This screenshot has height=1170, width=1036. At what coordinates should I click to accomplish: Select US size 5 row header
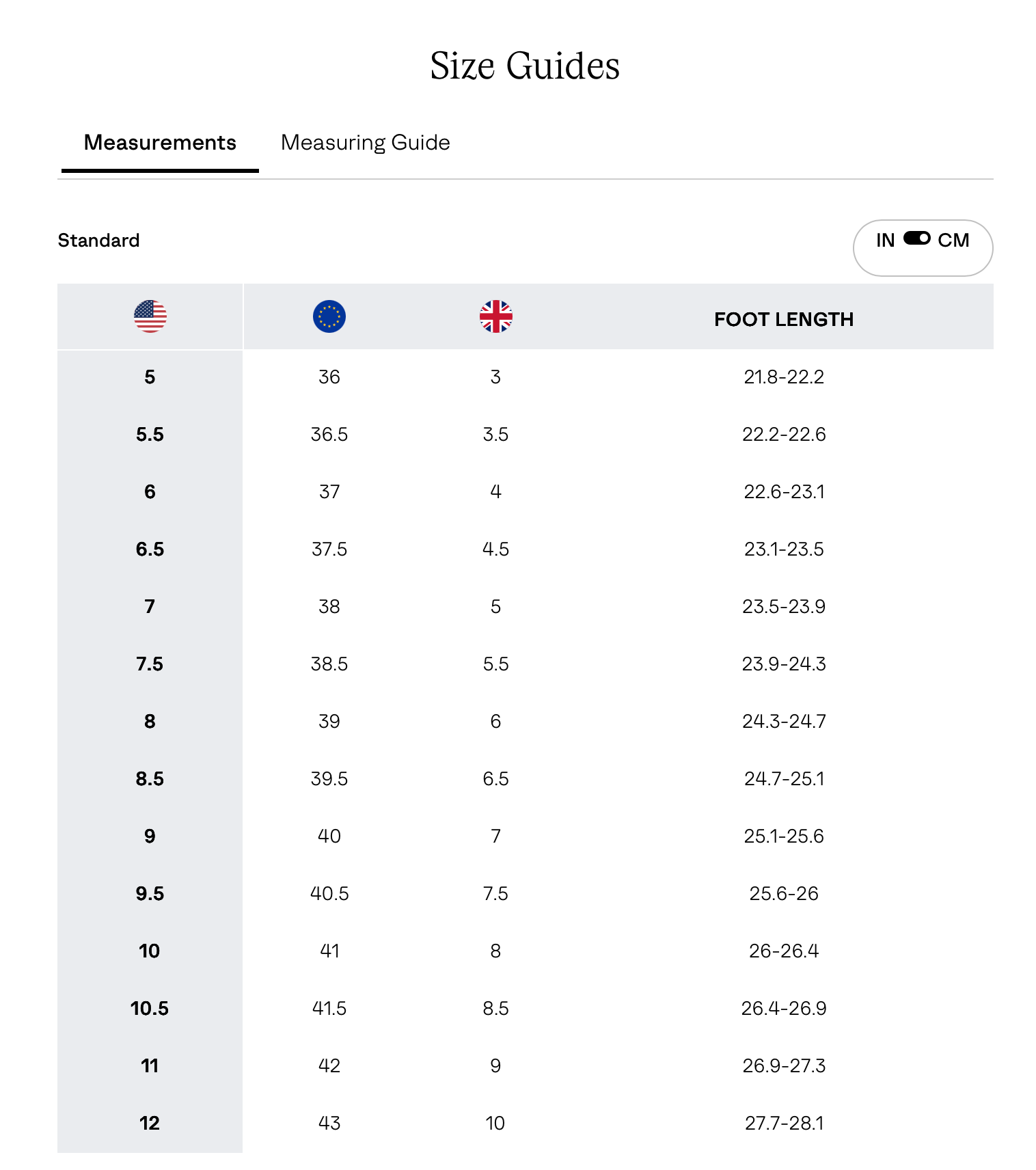tap(150, 377)
